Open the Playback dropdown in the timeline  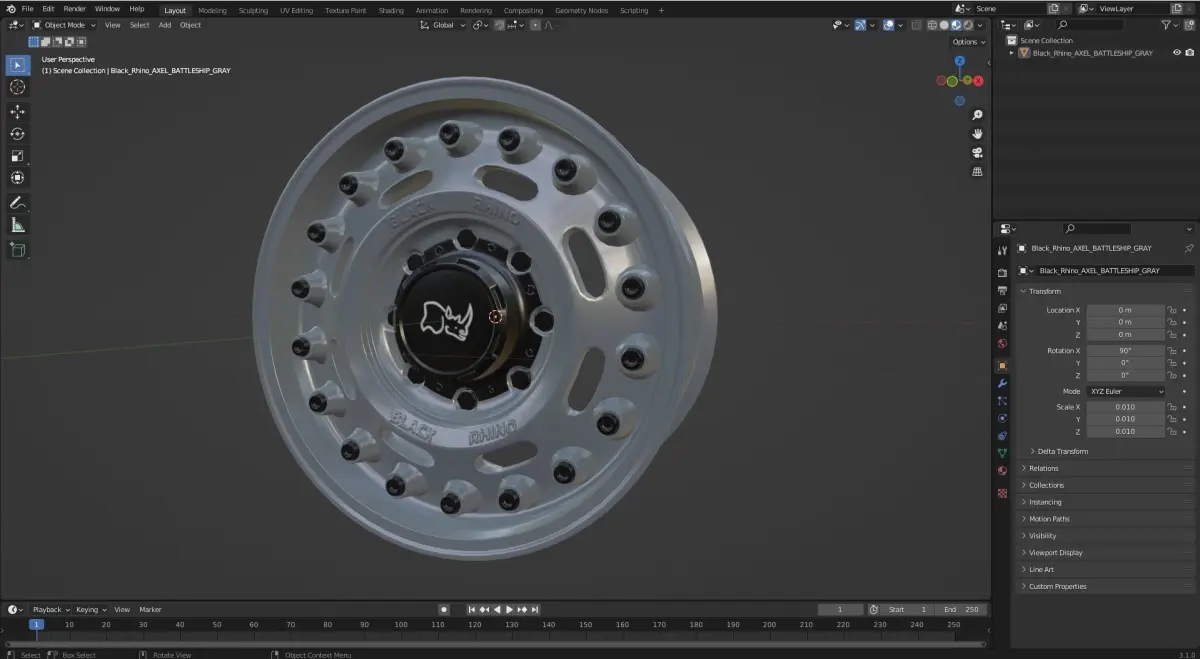(x=50, y=609)
